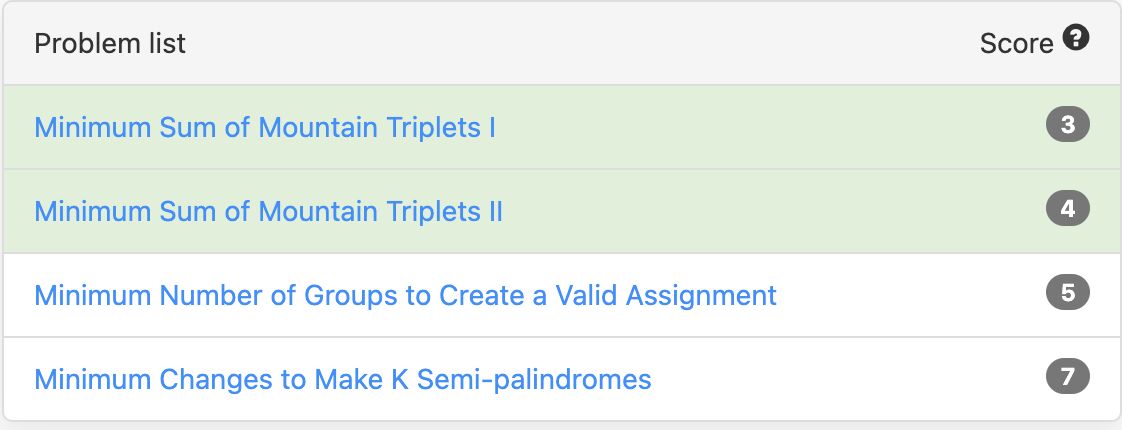Click the score badge showing 7
This screenshot has height=430, width=1122.
click(1068, 376)
